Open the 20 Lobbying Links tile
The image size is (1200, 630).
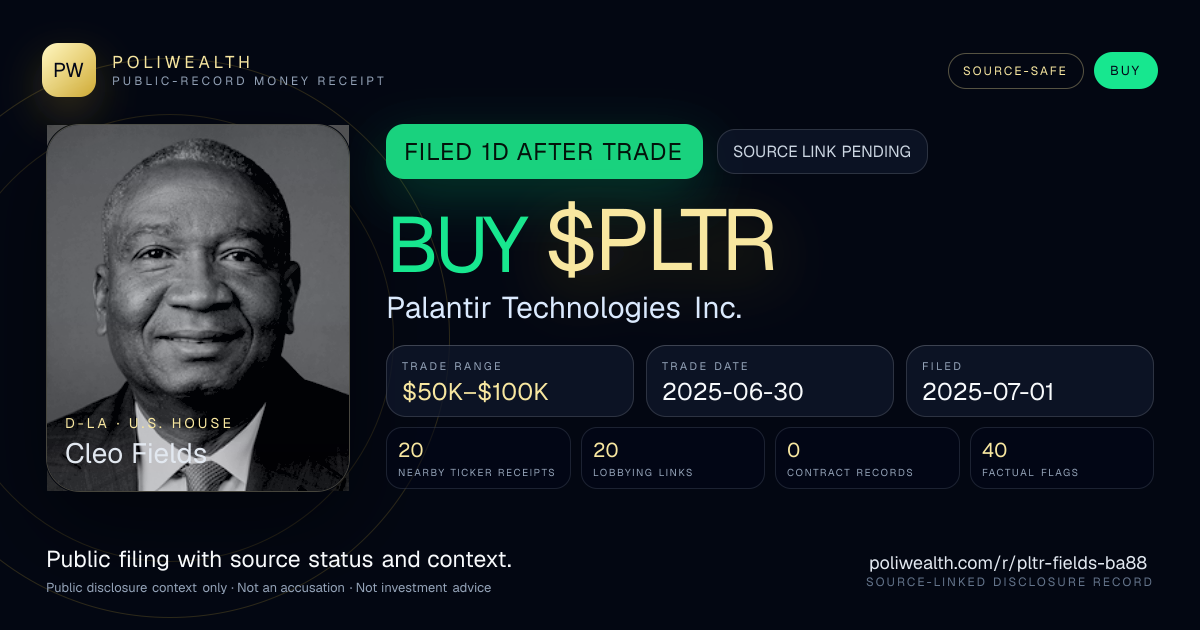pyautogui.click(x=672, y=458)
